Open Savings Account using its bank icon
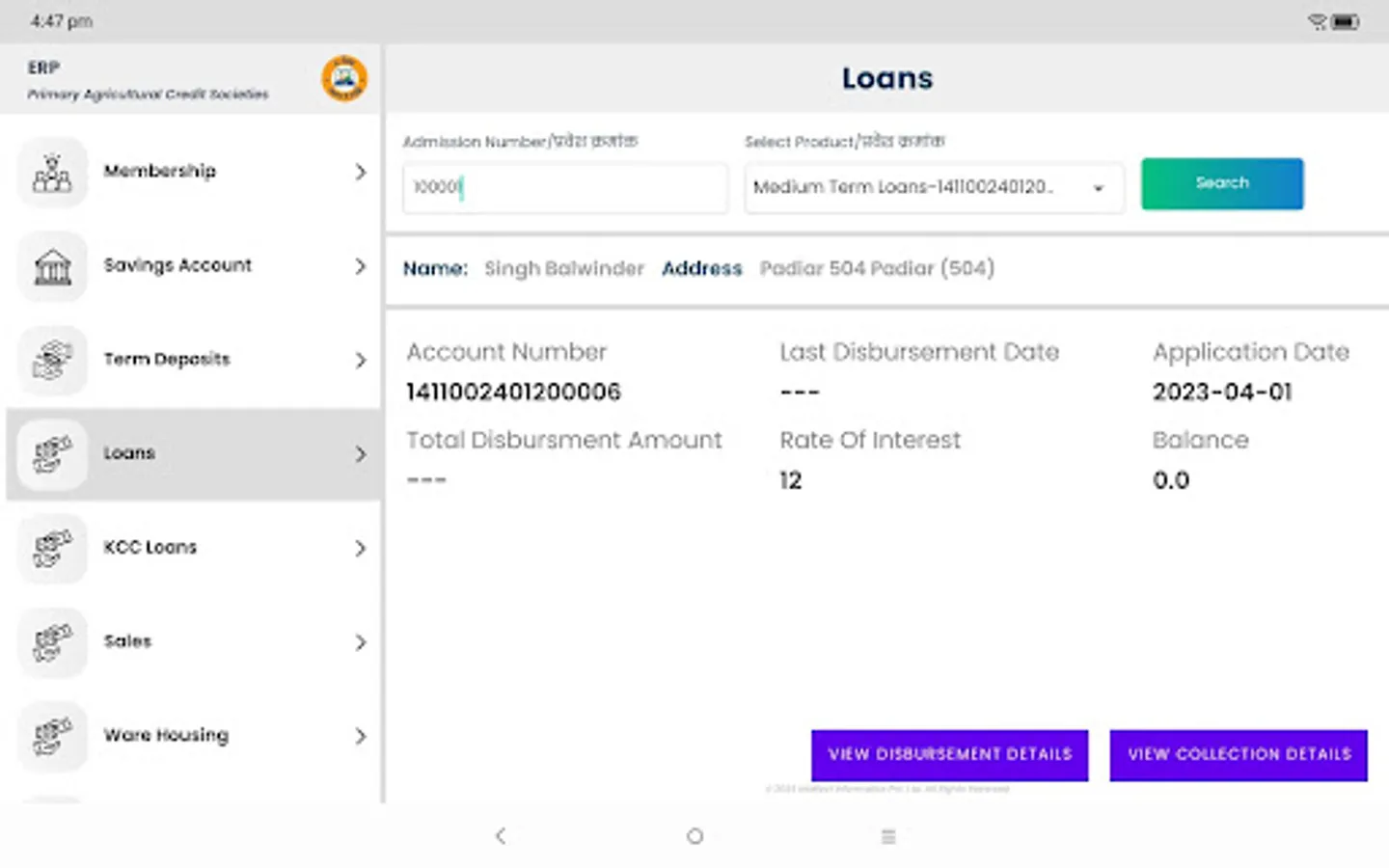The image size is (1389, 868). (52, 266)
